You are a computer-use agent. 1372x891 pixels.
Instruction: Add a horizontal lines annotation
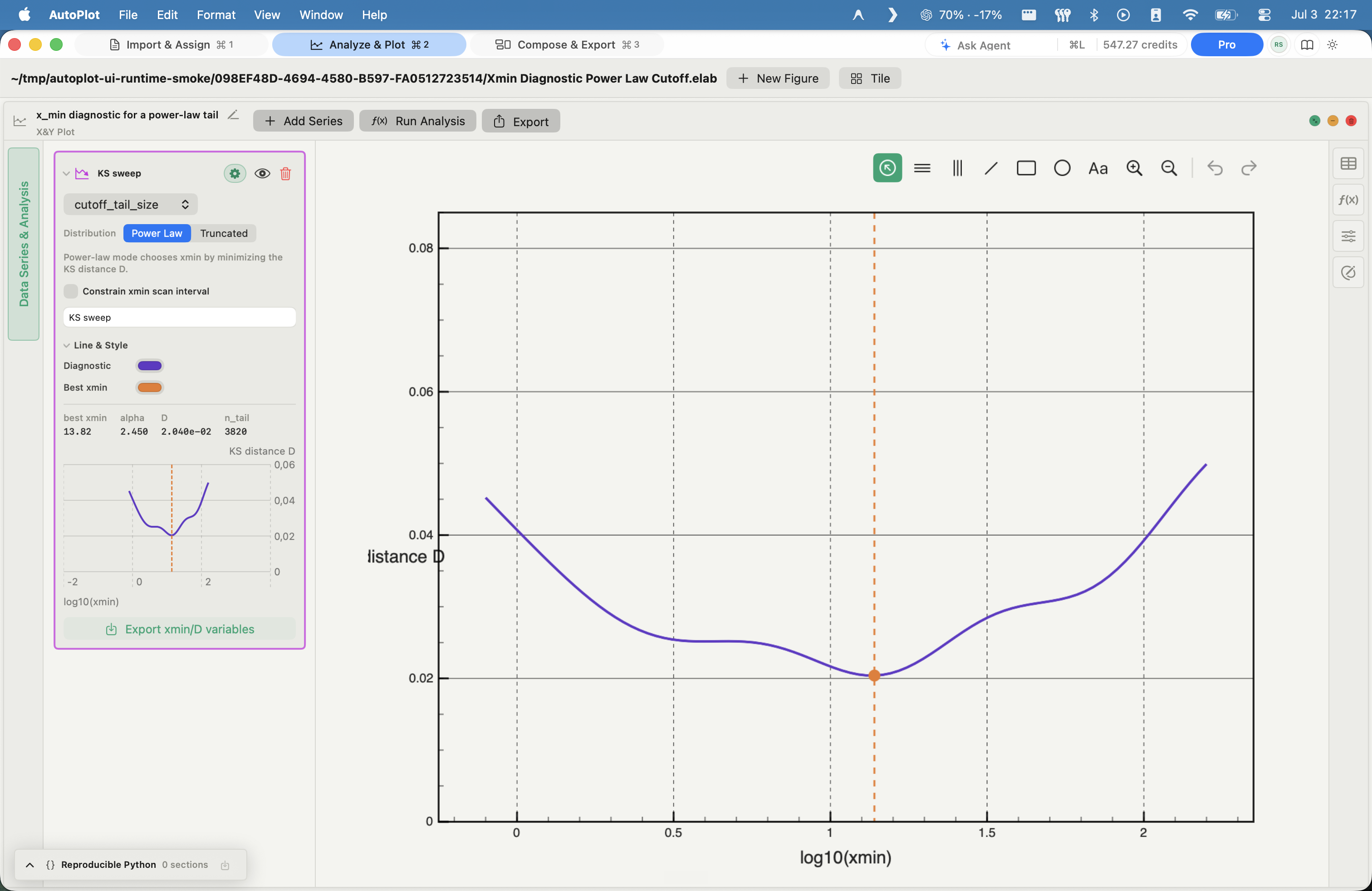tap(922, 168)
